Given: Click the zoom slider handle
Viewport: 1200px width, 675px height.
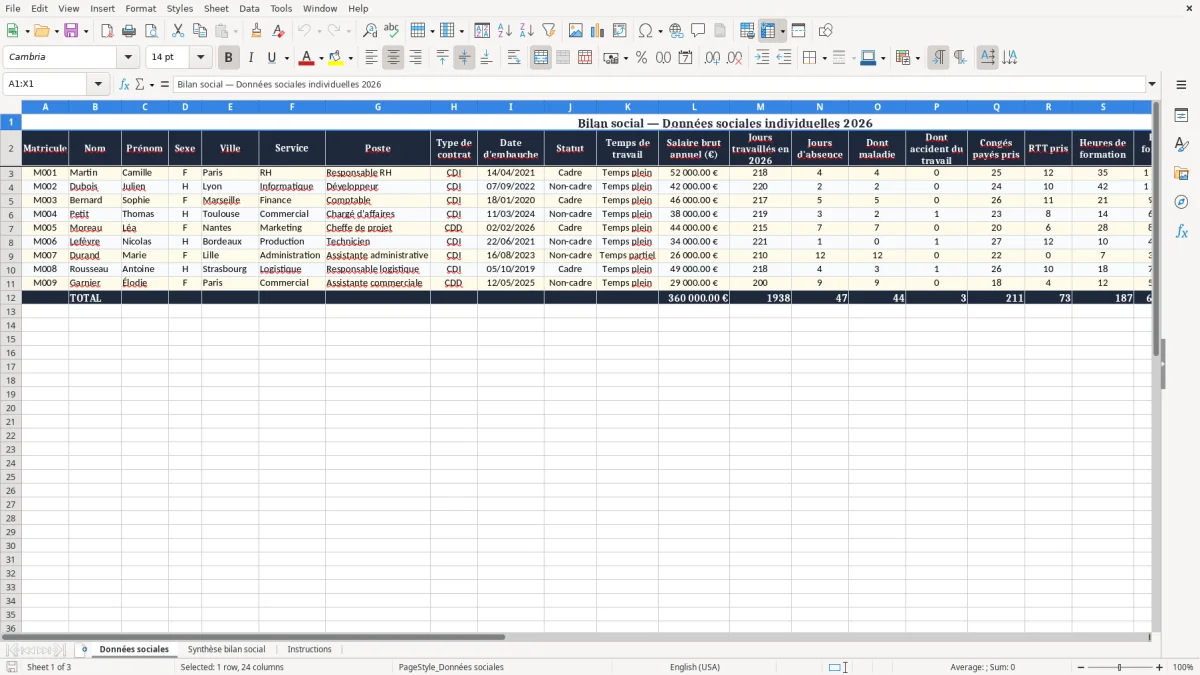Looking at the screenshot, I should 1120,667.
